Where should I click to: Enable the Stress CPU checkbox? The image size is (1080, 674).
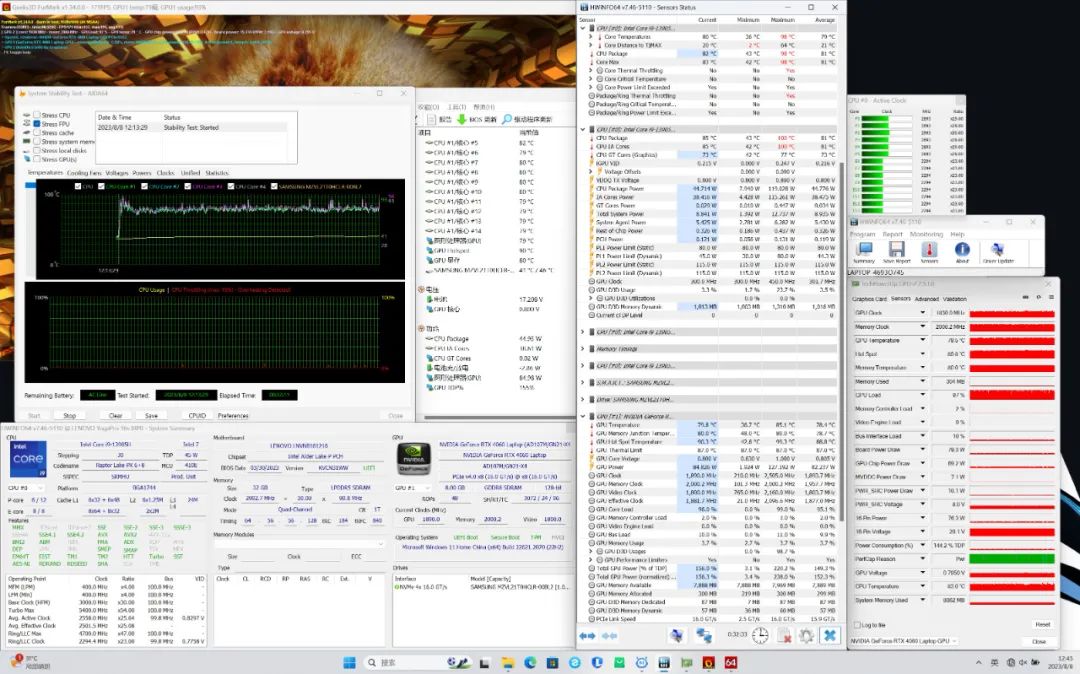tap(37, 115)
